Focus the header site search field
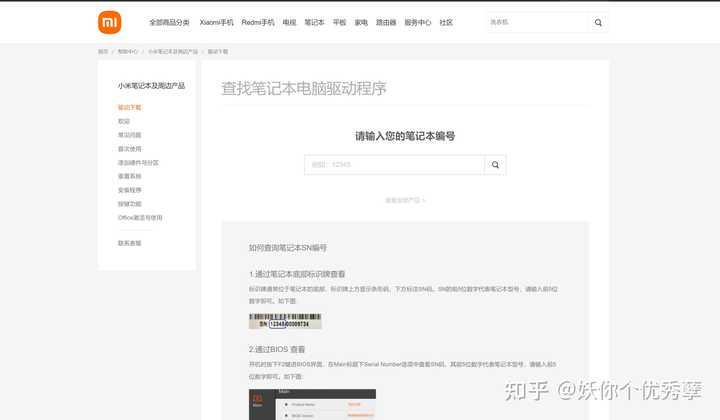Screen dimensions: 720x420 click(537, 22)
